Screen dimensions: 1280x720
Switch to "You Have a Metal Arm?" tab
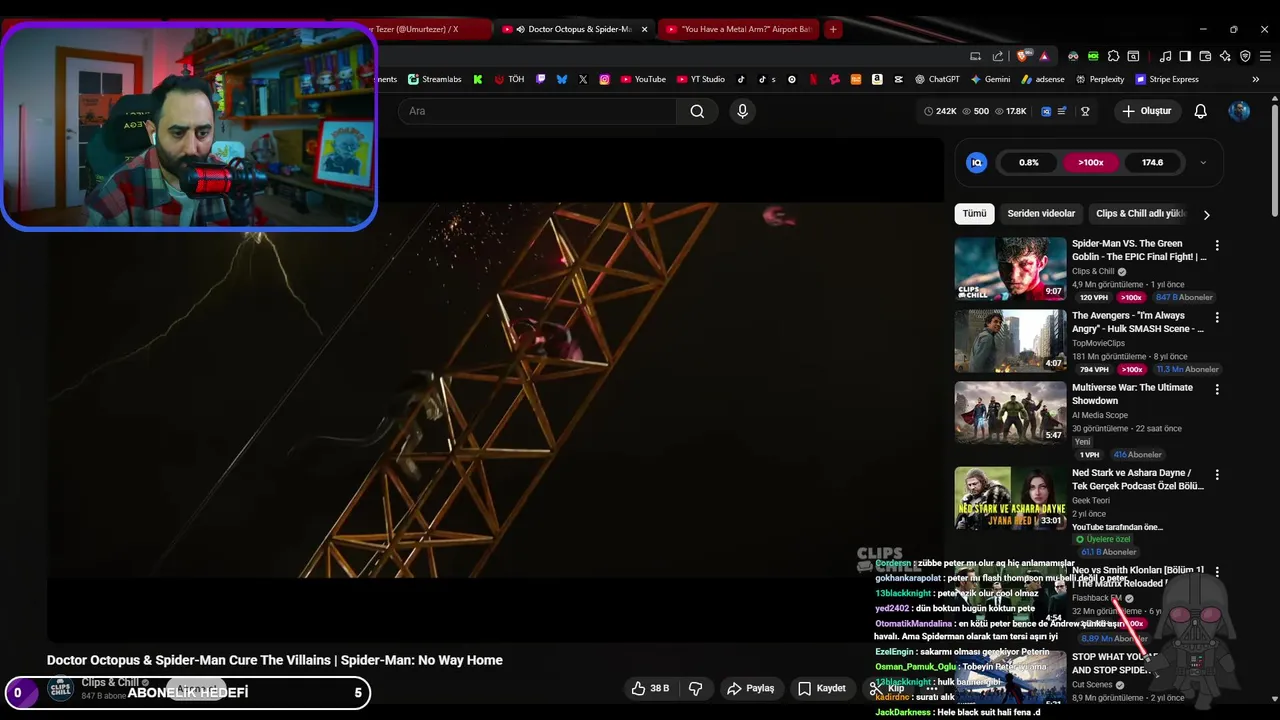pos(738,29)
